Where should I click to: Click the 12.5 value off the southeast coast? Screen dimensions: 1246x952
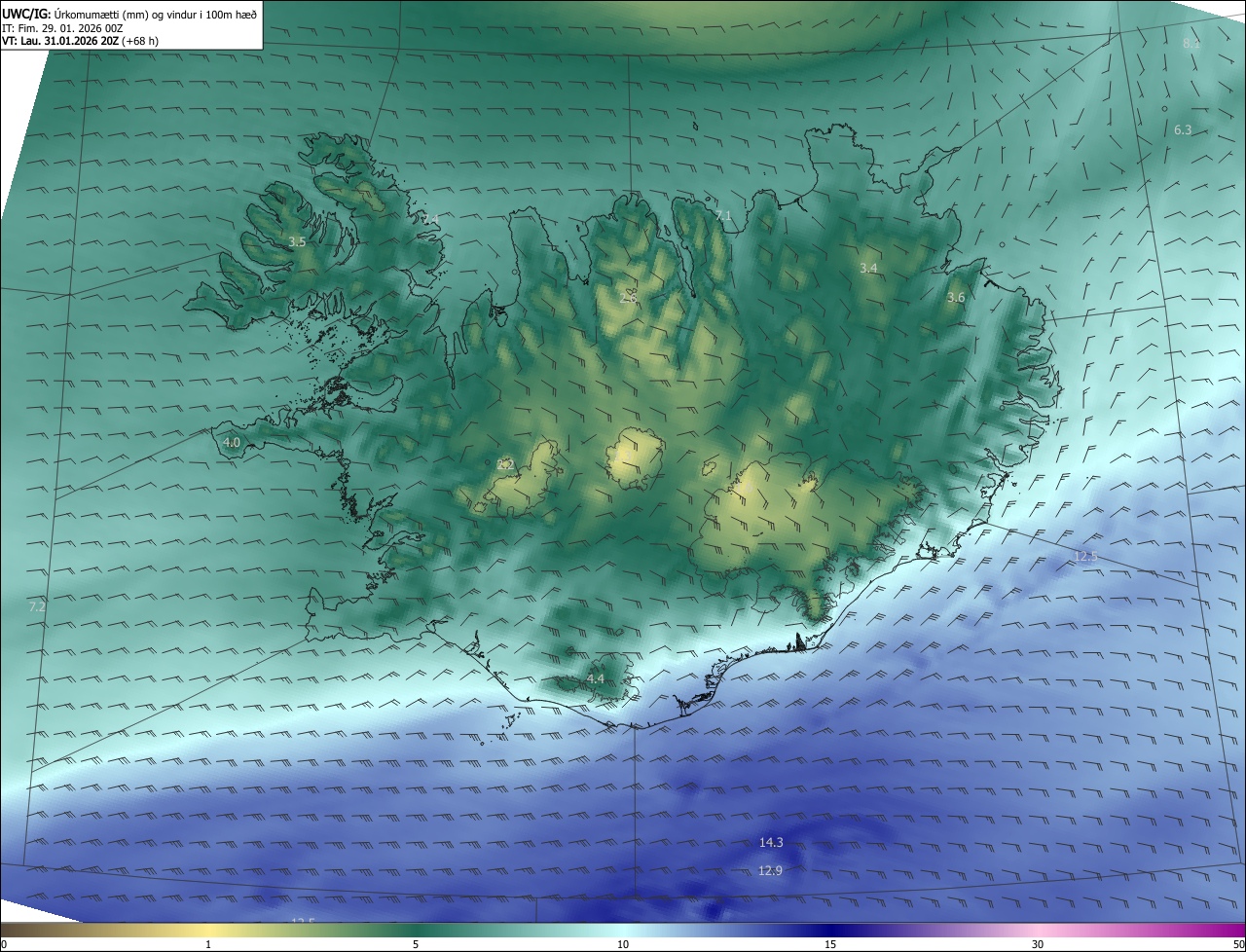click(x=1084, y=556)
